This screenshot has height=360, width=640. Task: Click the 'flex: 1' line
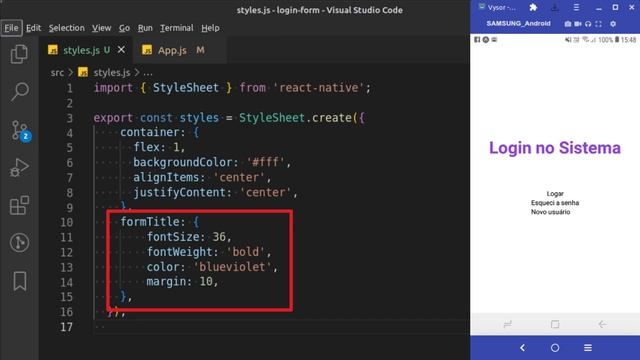159,147
